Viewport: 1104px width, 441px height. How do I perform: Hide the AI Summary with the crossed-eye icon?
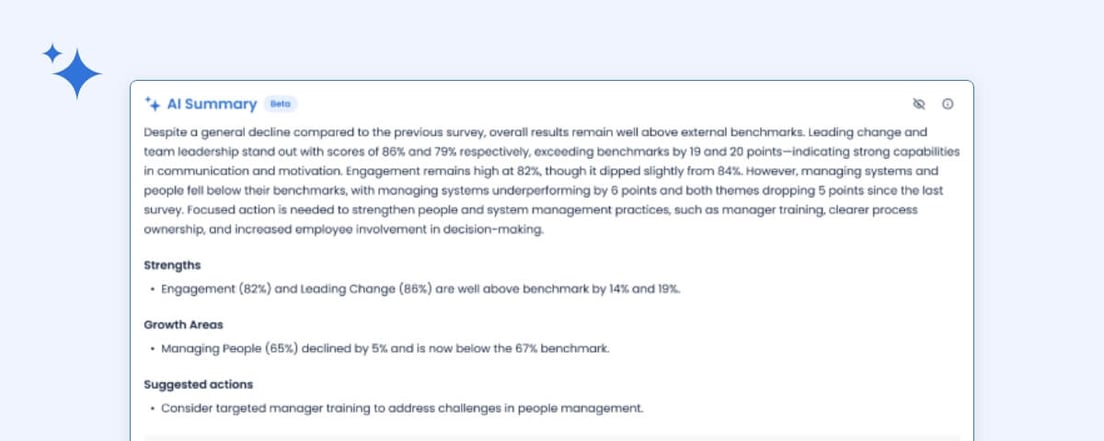(x=920, y=104)
